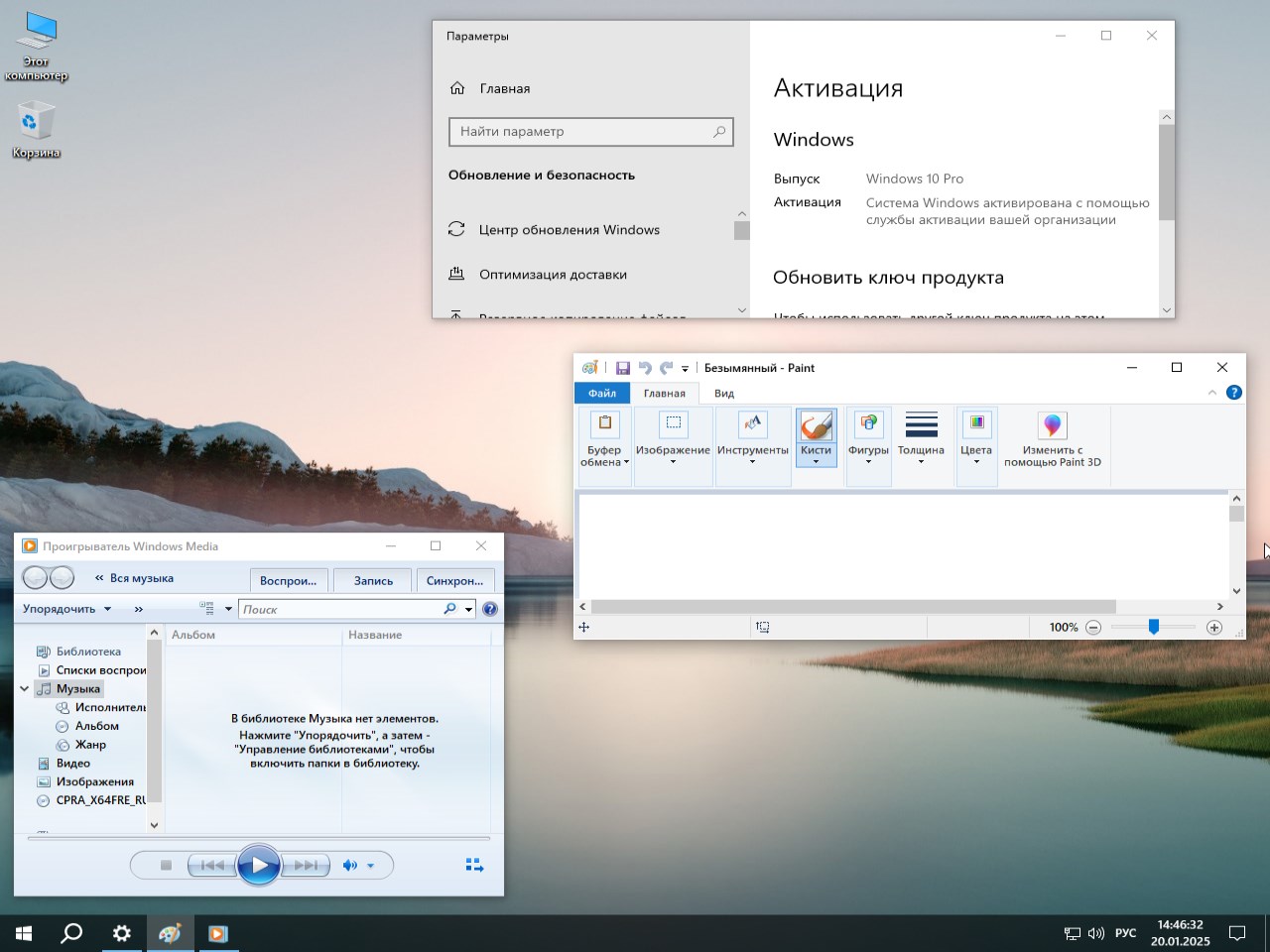Collapse the Paint ribbon with the chevron
This screenshot has width=1270, height=952.
[x=1211, y=393]
